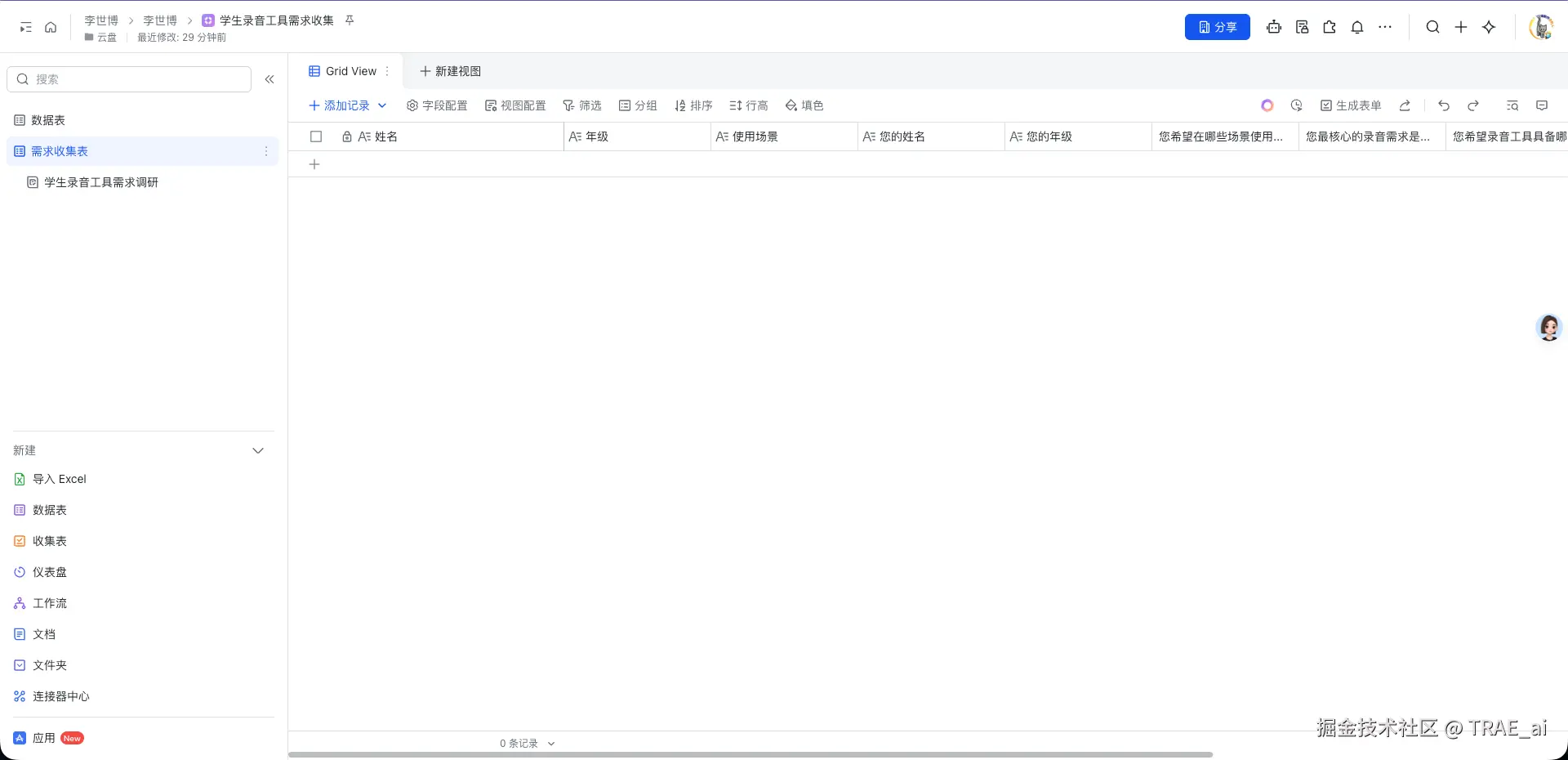This screenshot has height=760, width=1568.
Task: Open the notifications bell
Action: (x=1357, y=27)
